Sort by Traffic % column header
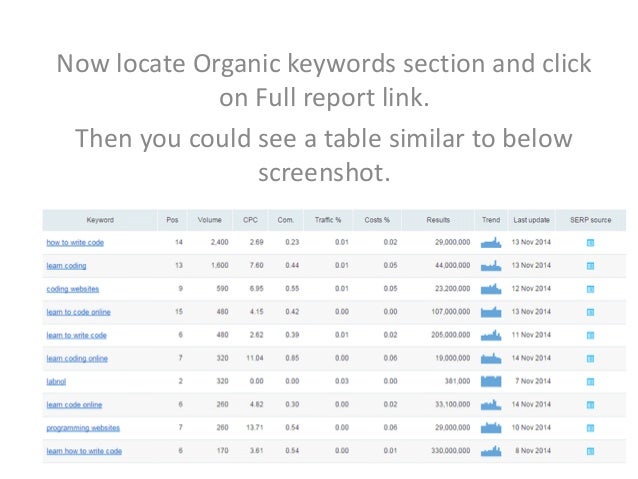This screenshot has width=638, height=479. (x=328, y=220)
